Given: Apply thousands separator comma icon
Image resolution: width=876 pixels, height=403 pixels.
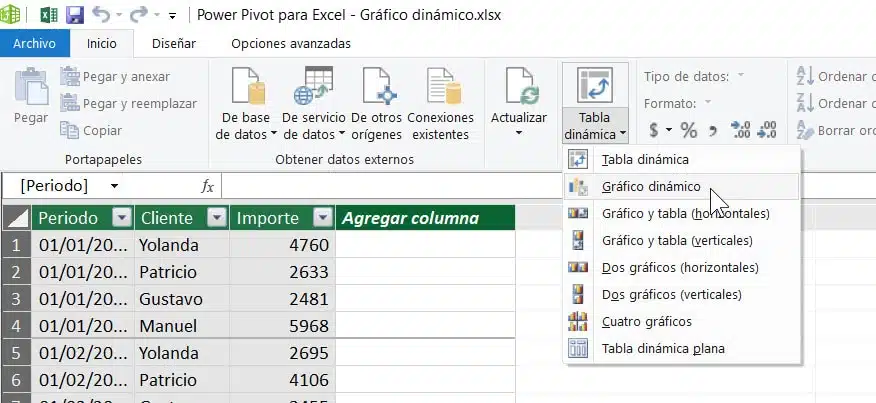Looking at the screenshot, I should [x=713, y=131].
